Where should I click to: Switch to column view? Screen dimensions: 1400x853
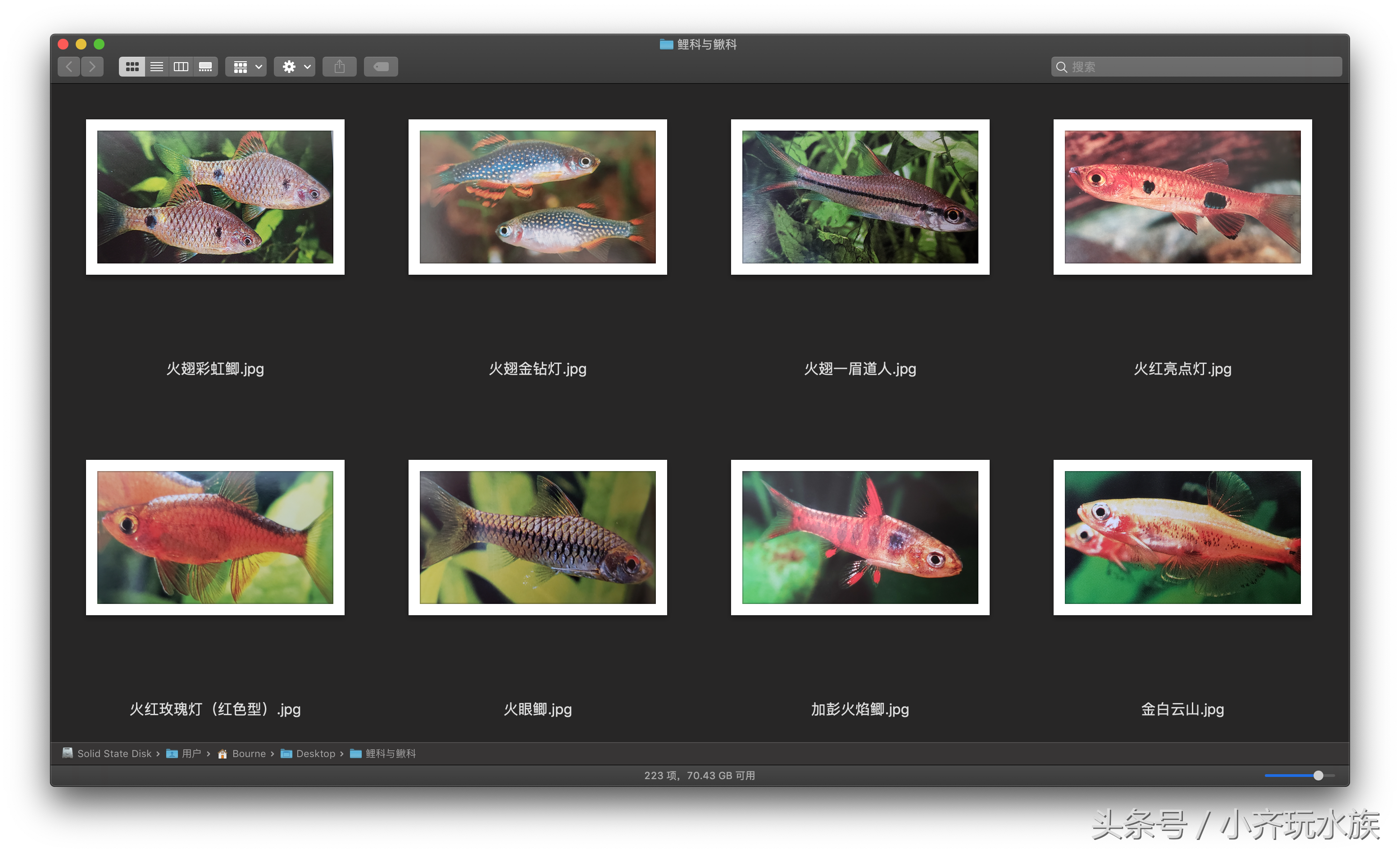[x=181, y=67]
